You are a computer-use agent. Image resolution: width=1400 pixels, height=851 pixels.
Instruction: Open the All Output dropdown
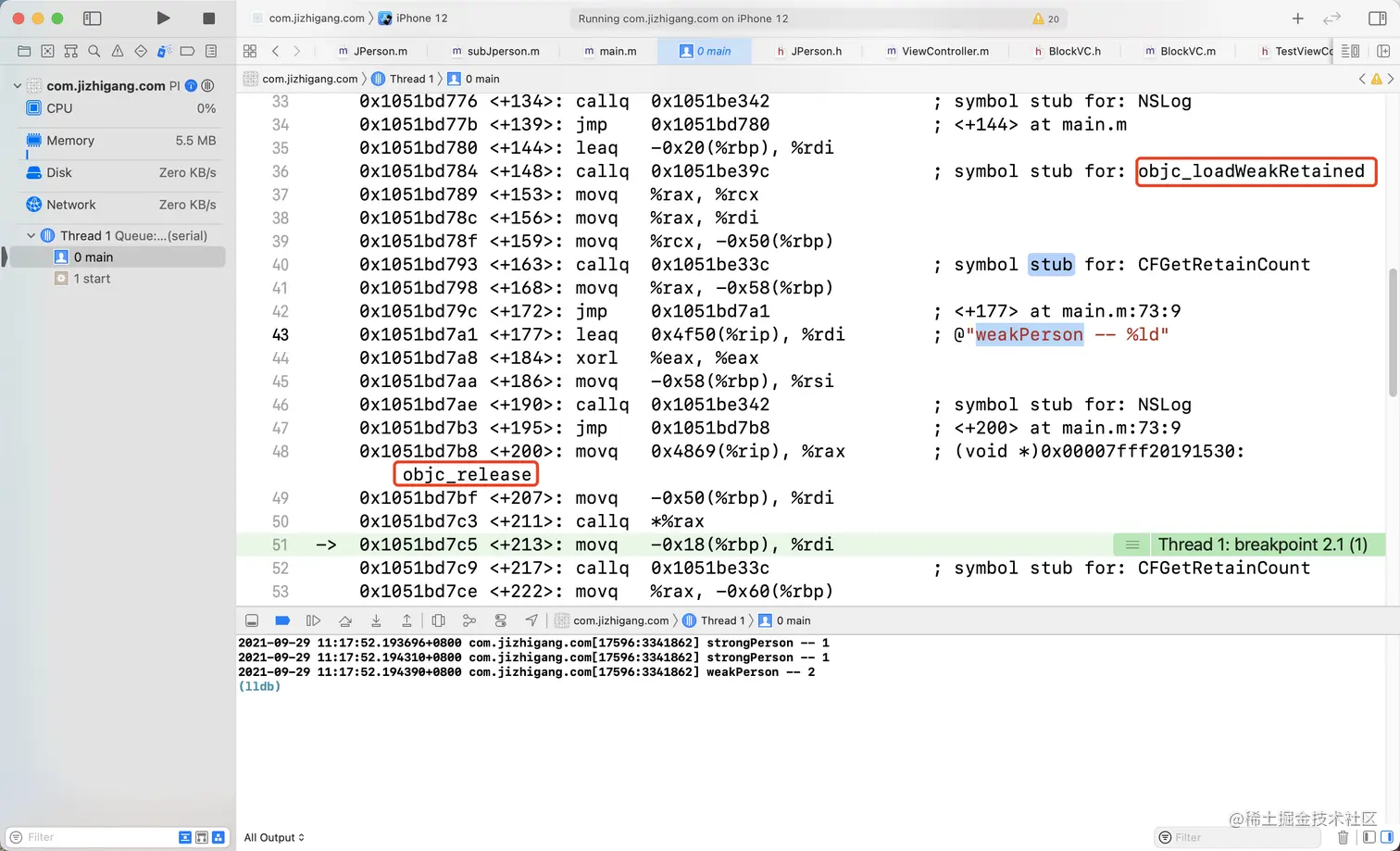[274, 837]
